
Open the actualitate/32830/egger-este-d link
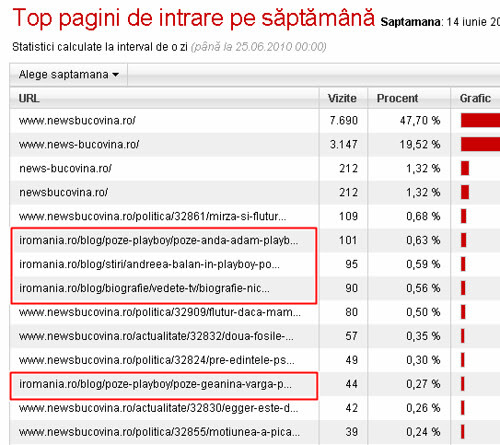coord(159,408)
